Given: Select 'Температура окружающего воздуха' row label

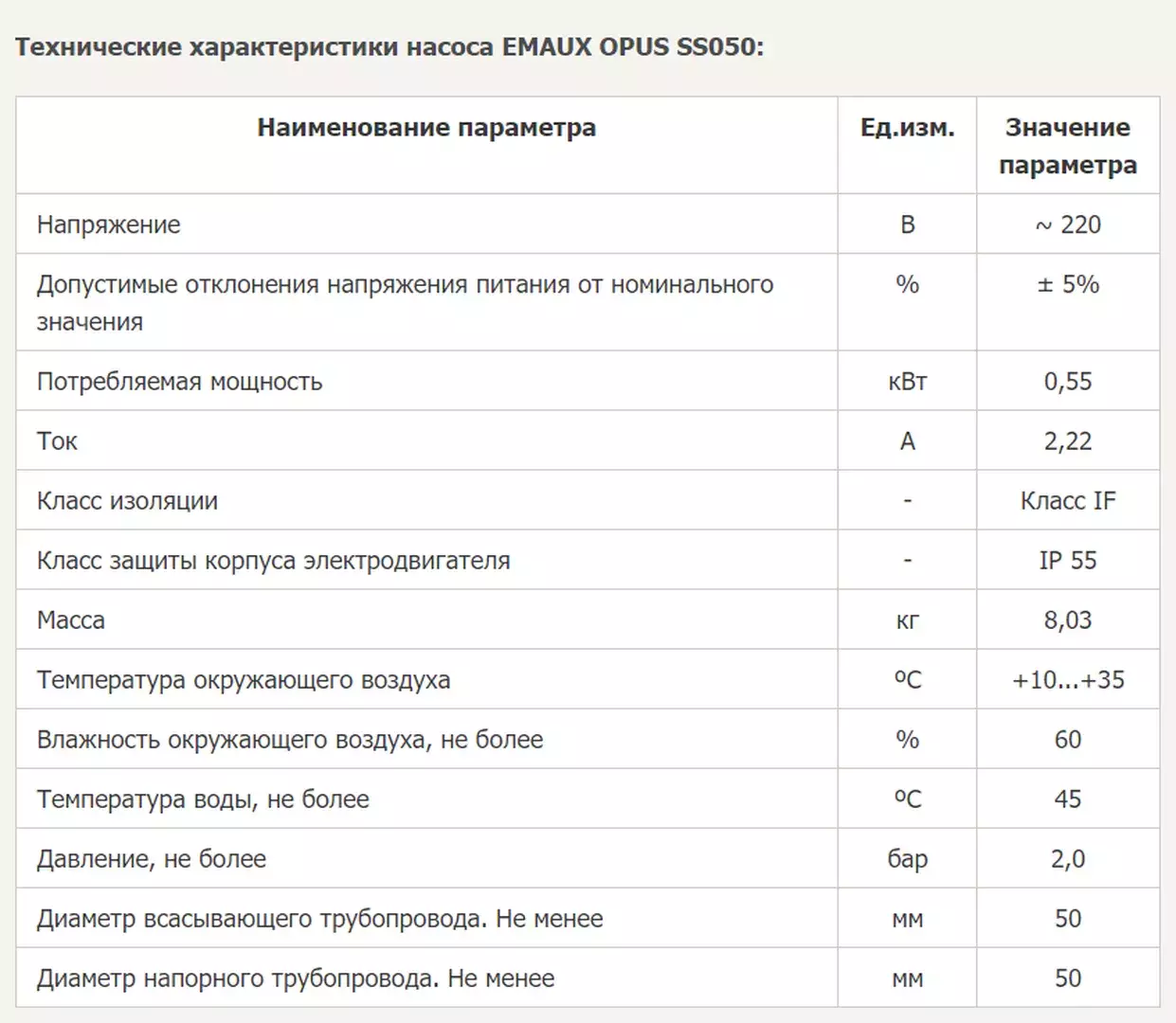Looking at the screenshot, I should point(244,680).
